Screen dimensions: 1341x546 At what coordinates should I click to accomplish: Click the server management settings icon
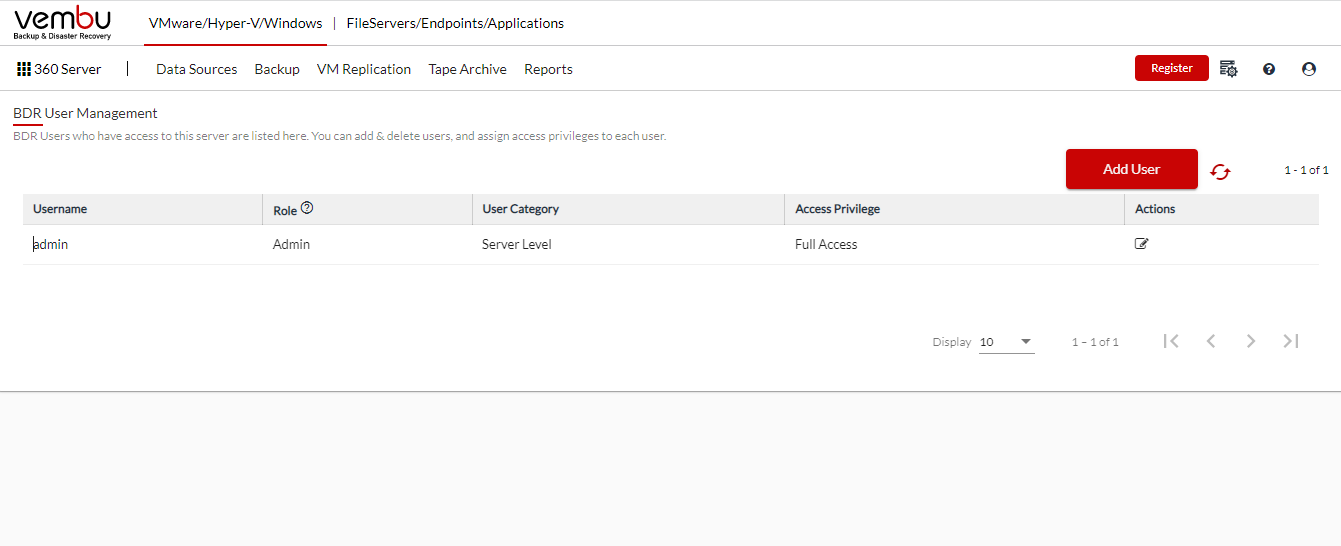[x=1229, y=69]
